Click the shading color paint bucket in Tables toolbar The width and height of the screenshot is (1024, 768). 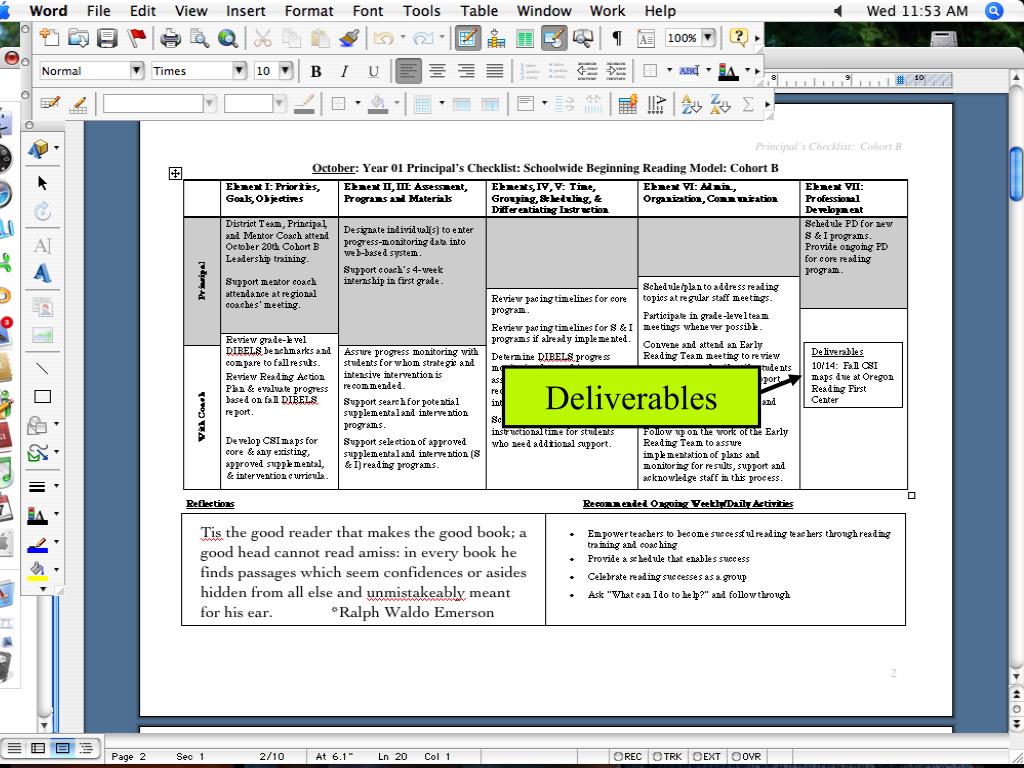coord(378,104)
